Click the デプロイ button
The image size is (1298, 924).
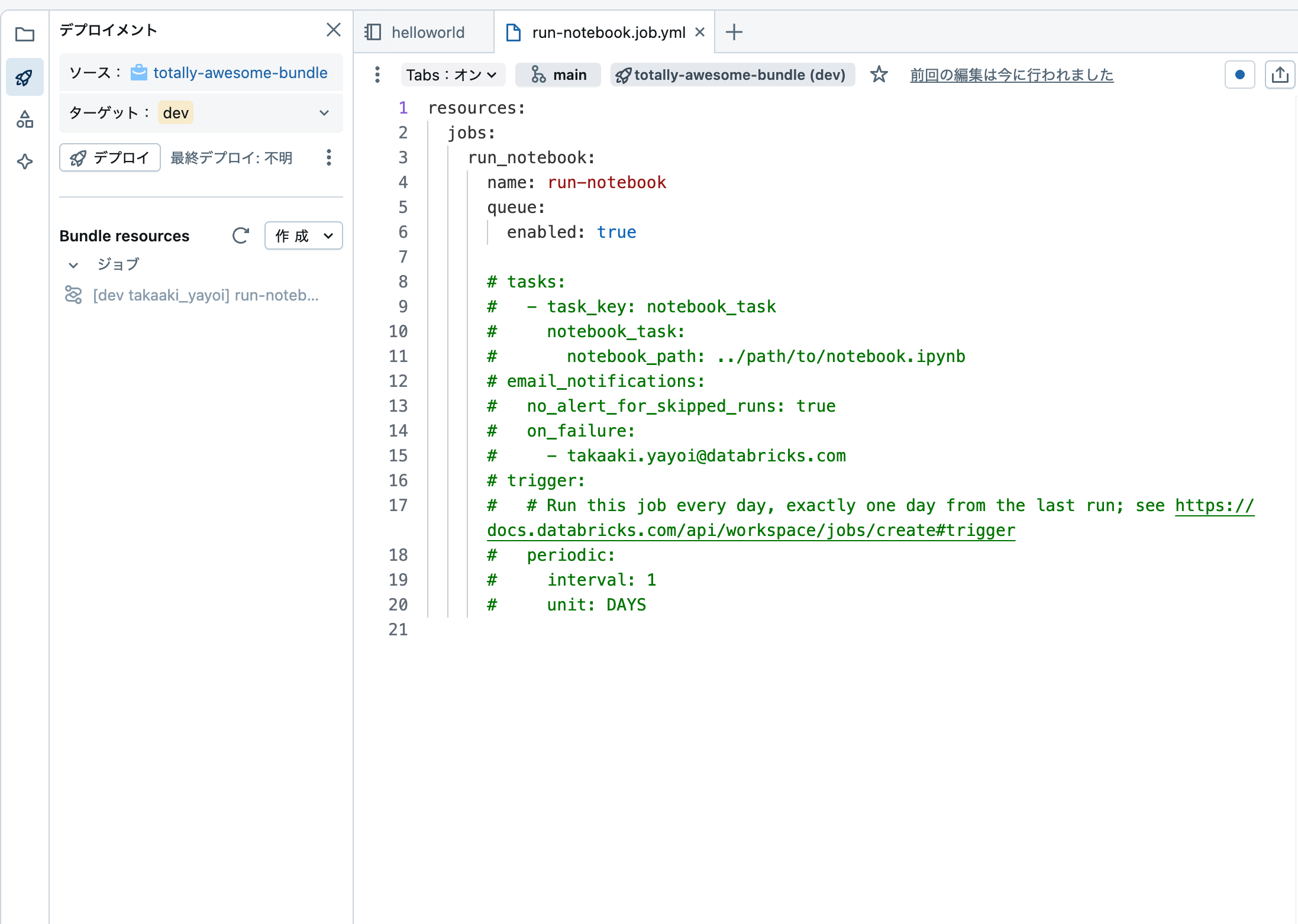click(109, 157)
